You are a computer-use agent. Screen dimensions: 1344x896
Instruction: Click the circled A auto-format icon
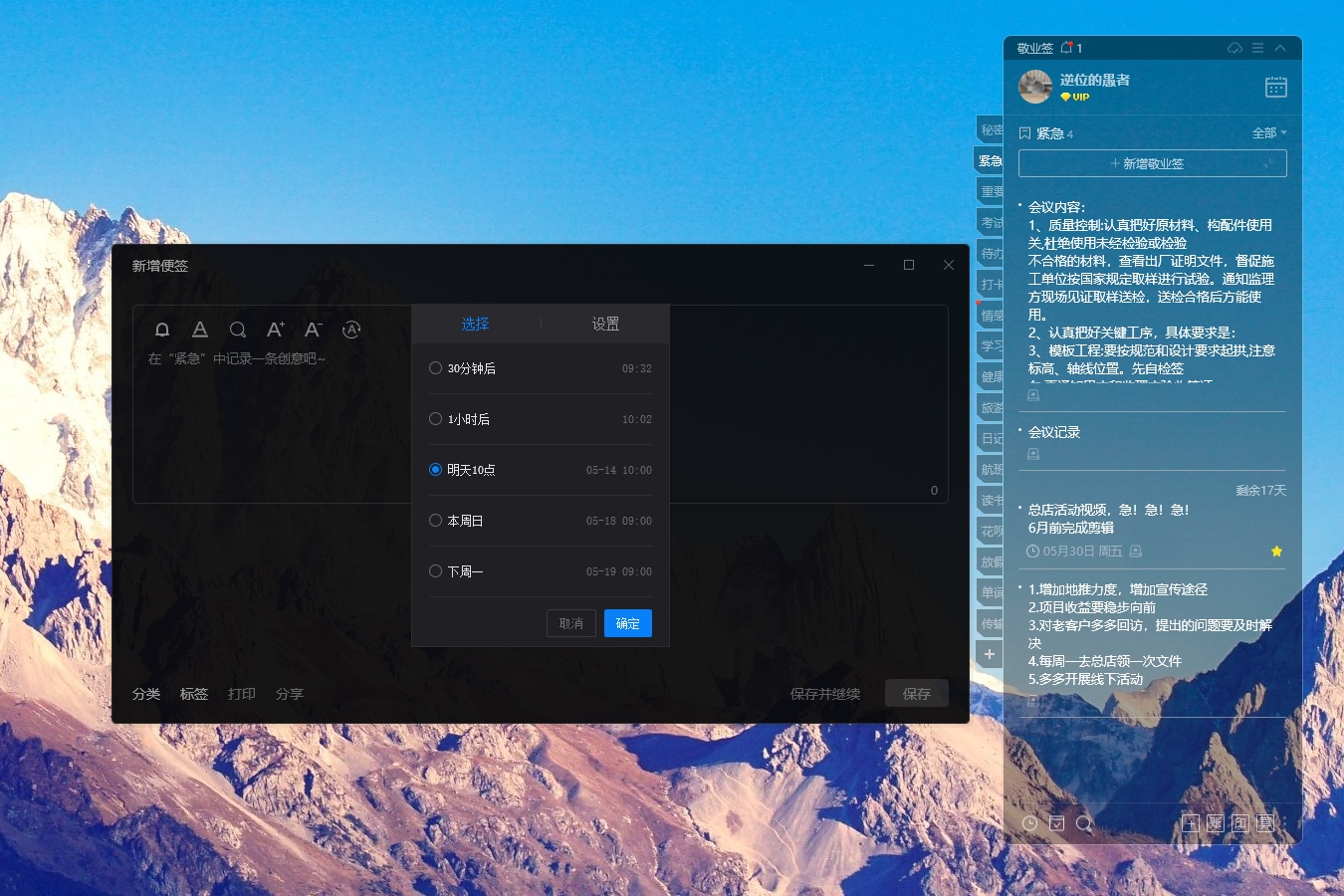tap(351, 330)
